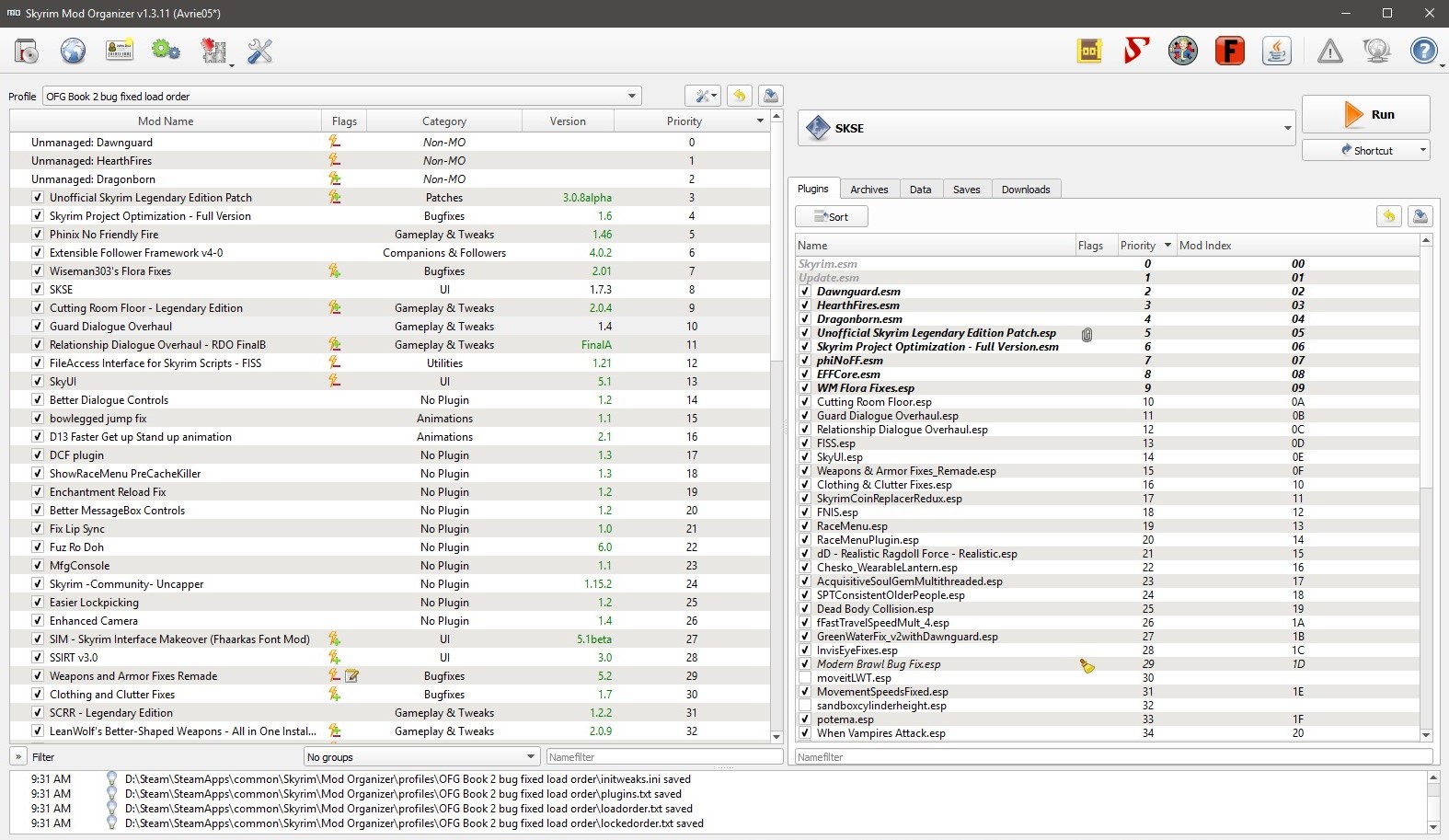Viewport: 1449px width, 840px height.
Task: Click the Sort plugins button
Action: (x=832, y=216)
